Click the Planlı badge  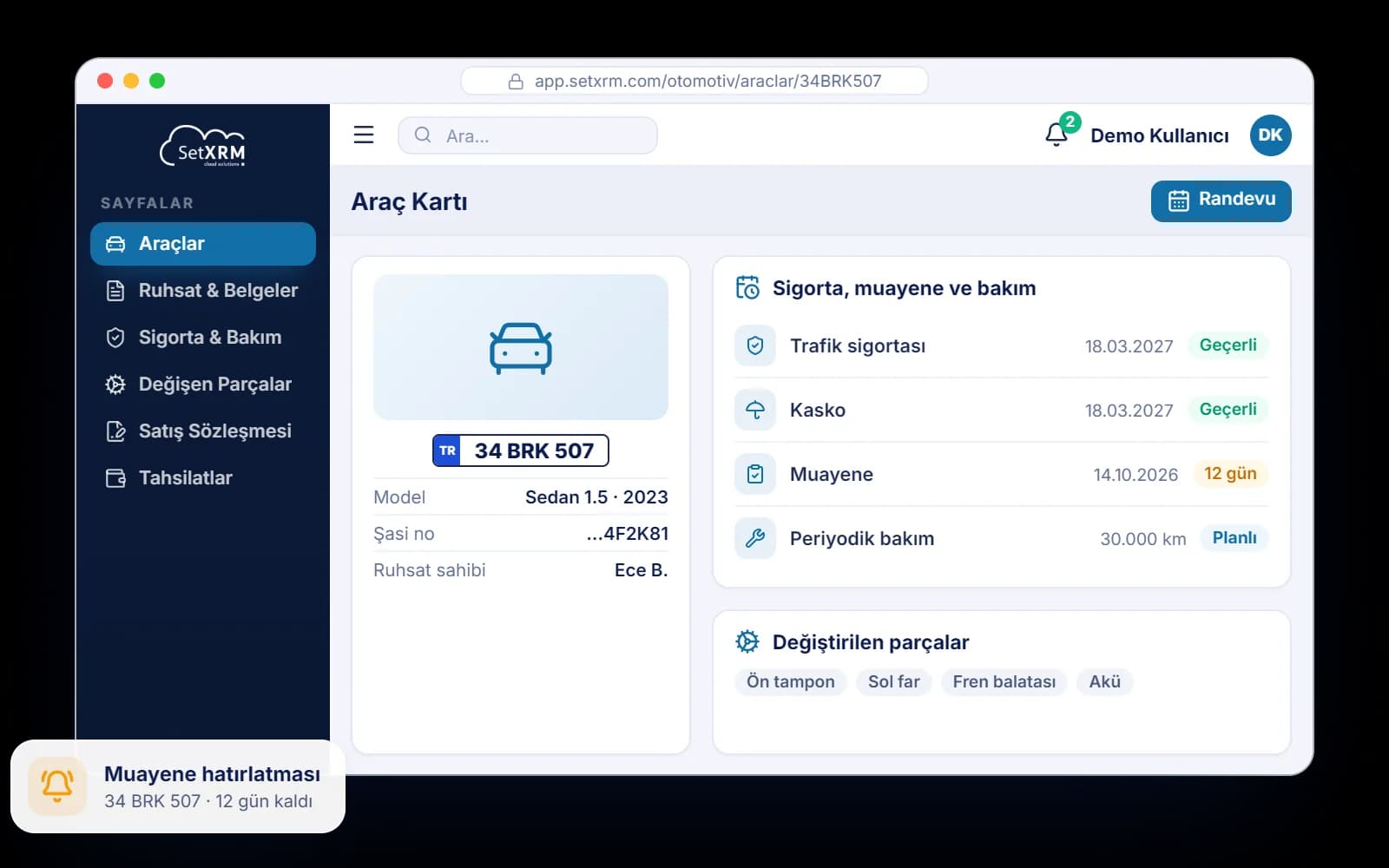tap(1234, 537)
